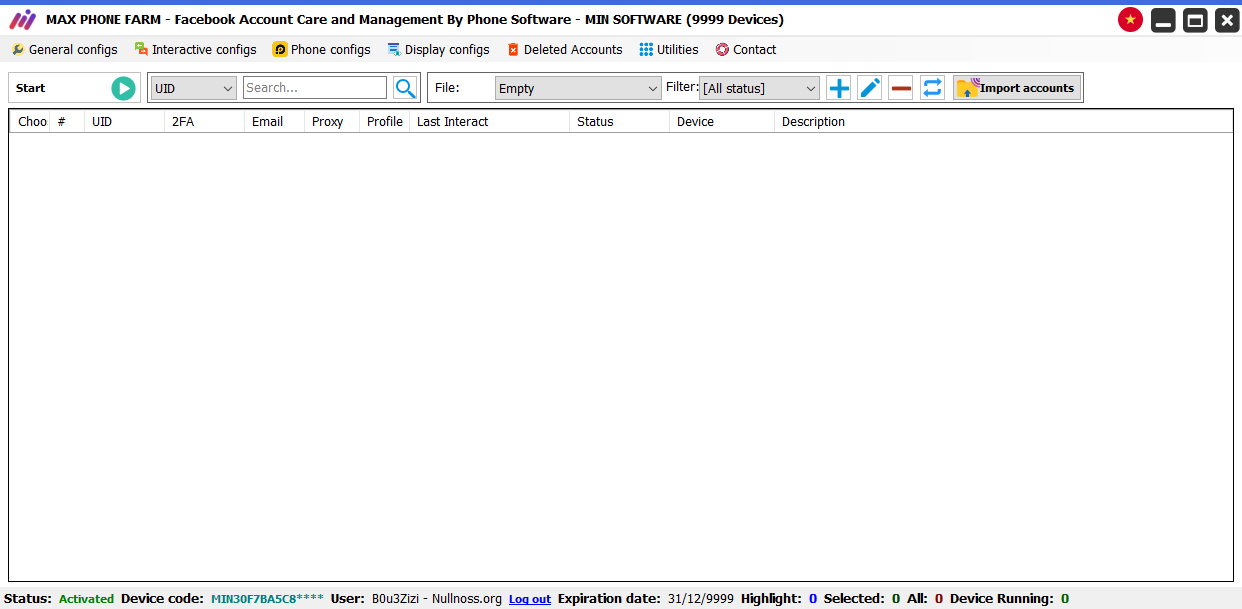The image size is (1242, 609).
Task: Click the green Activated status text
Action: pos(86,599)
